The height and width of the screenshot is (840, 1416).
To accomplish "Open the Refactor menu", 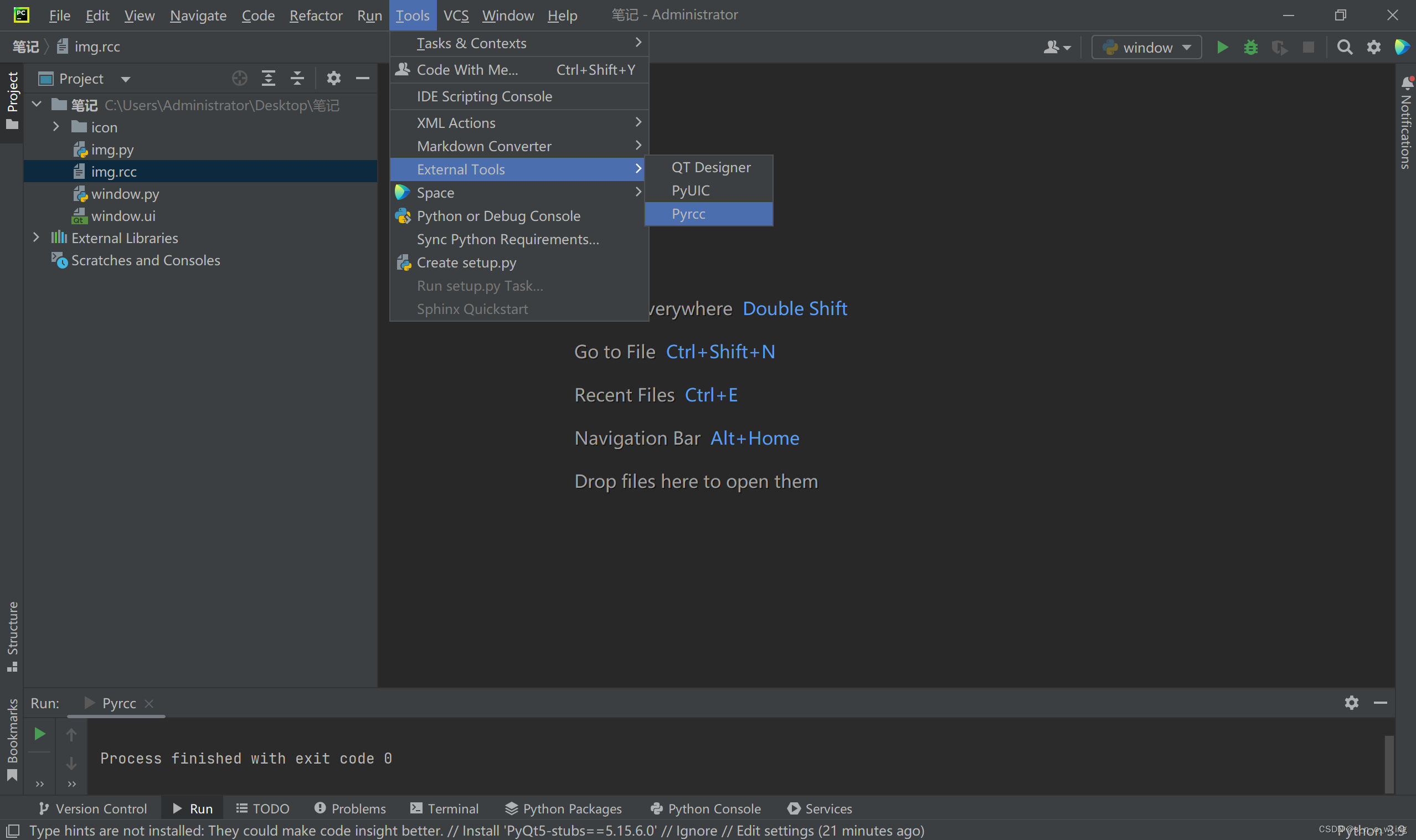I will point(316,16).
